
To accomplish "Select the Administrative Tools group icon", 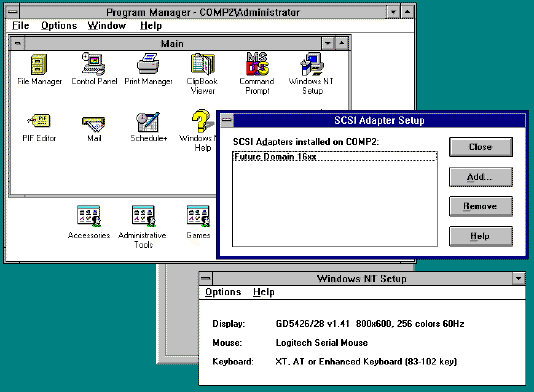I will point(143,216).
